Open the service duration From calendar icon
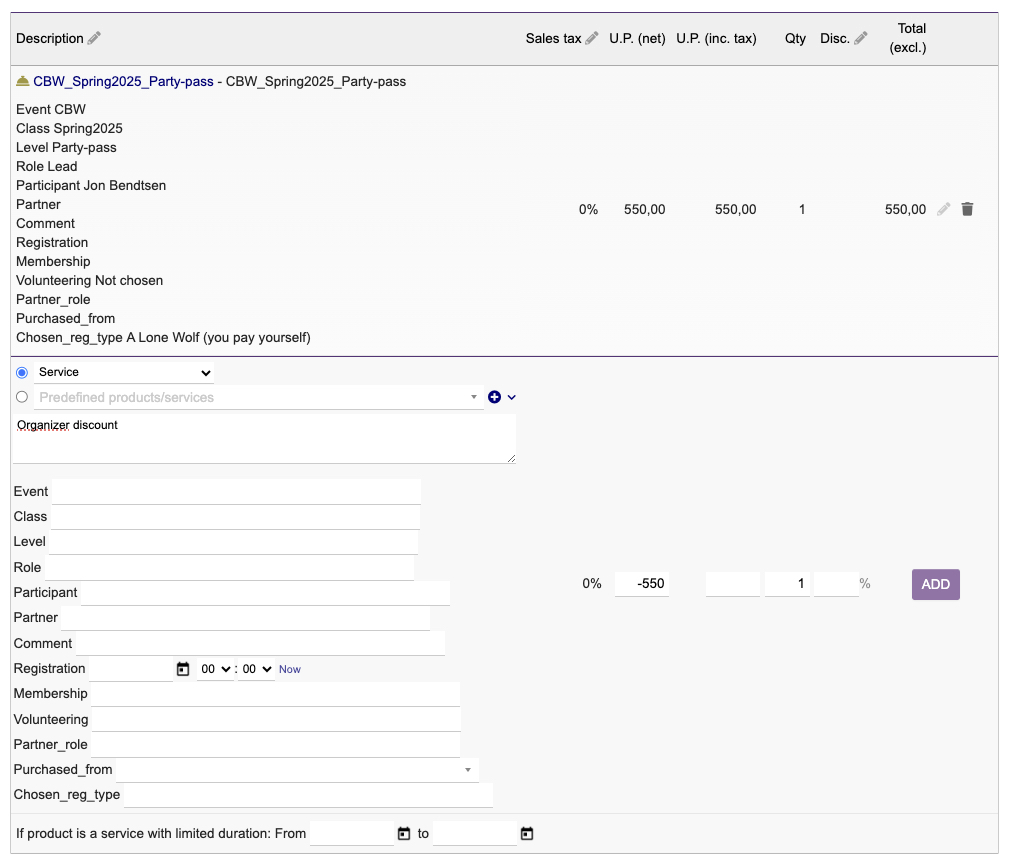Image resolution: width=1009 pixels, height=867 pixels. [404, 833]
